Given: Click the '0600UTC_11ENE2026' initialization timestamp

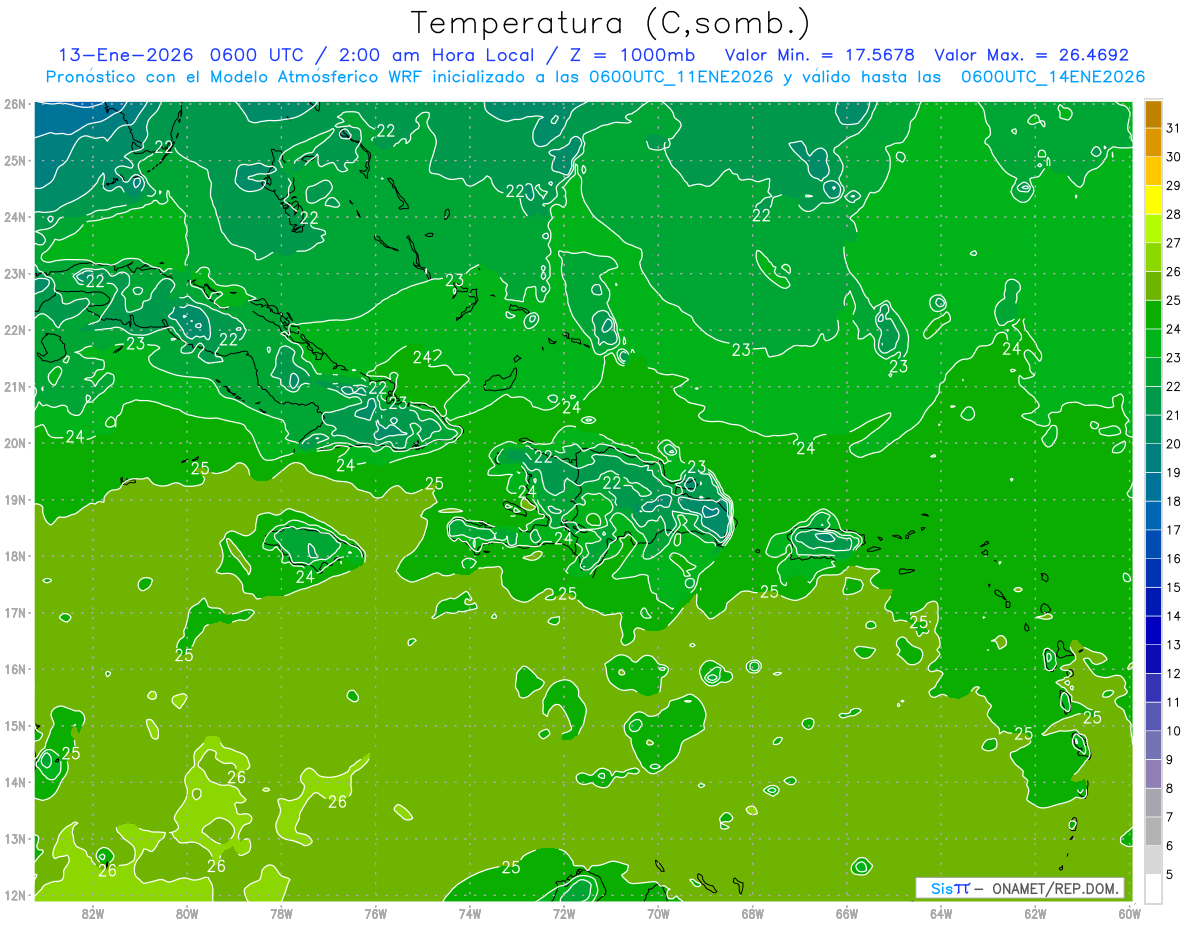Looking at the screenshot, I should pos(682,77).
